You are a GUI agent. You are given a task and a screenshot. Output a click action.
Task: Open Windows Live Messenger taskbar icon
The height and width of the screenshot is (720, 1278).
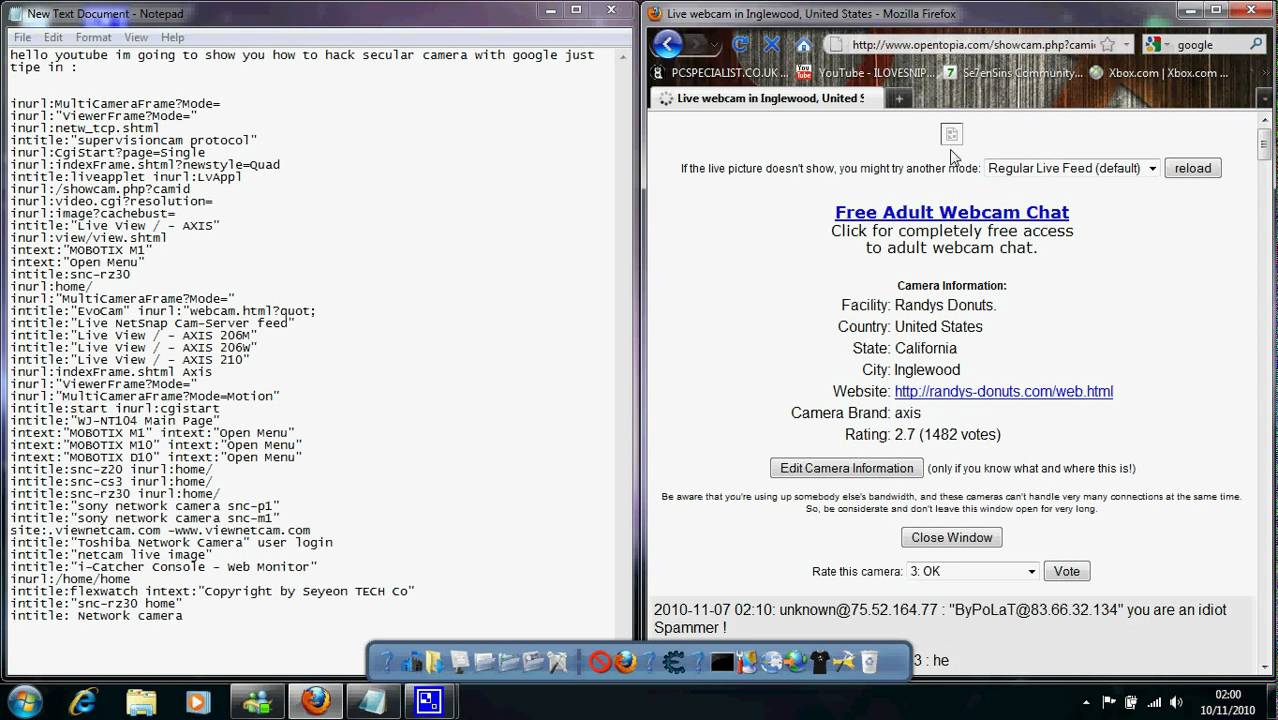pyautogui.click(x=258, y=701)
